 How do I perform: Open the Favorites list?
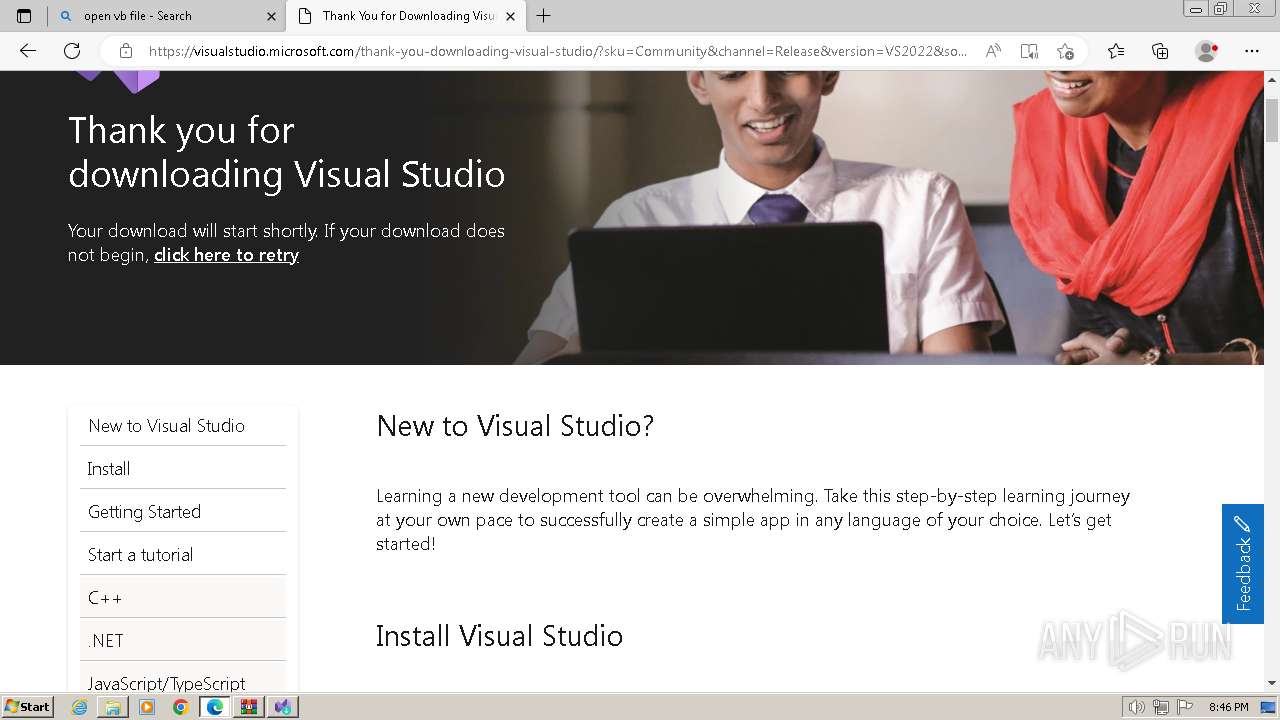click(x=1116, y=51)
